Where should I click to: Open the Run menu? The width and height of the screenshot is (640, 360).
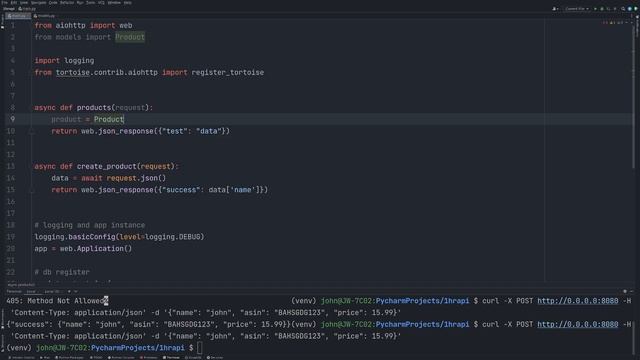click(x=80, y=3)
